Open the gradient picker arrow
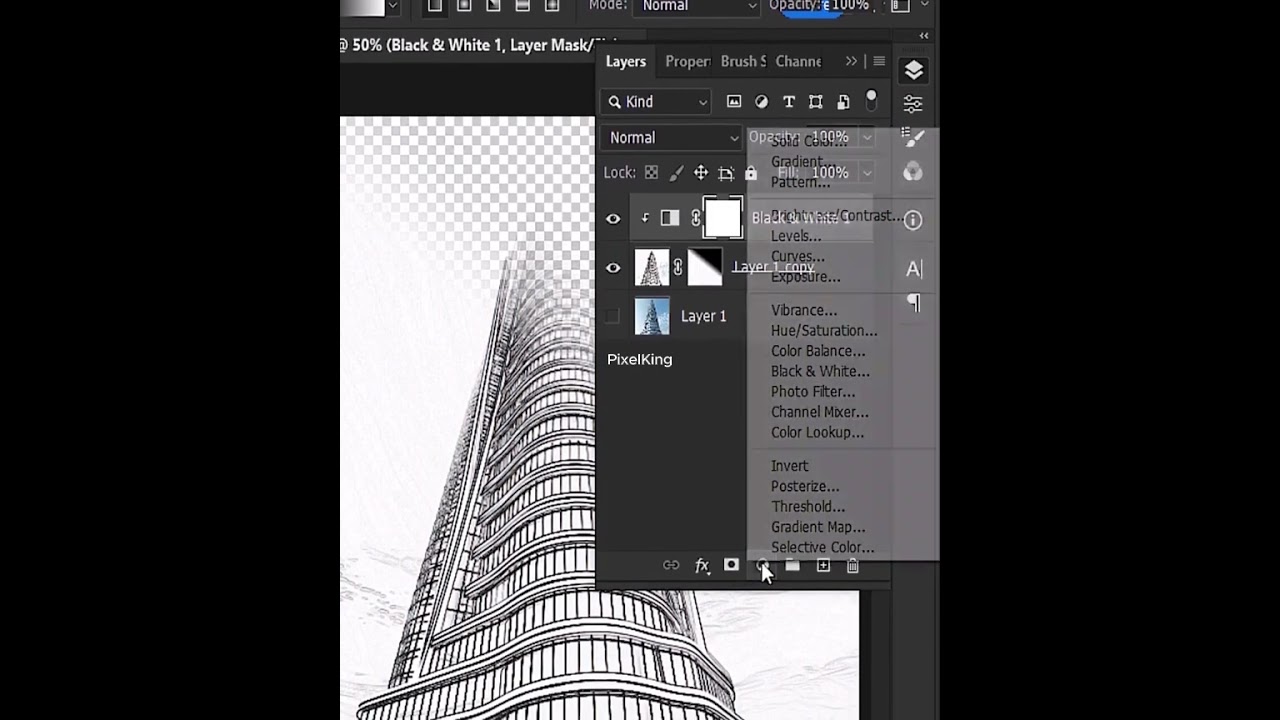Image resolution: width=1280 pixels, height=720 pixels. 393,6
